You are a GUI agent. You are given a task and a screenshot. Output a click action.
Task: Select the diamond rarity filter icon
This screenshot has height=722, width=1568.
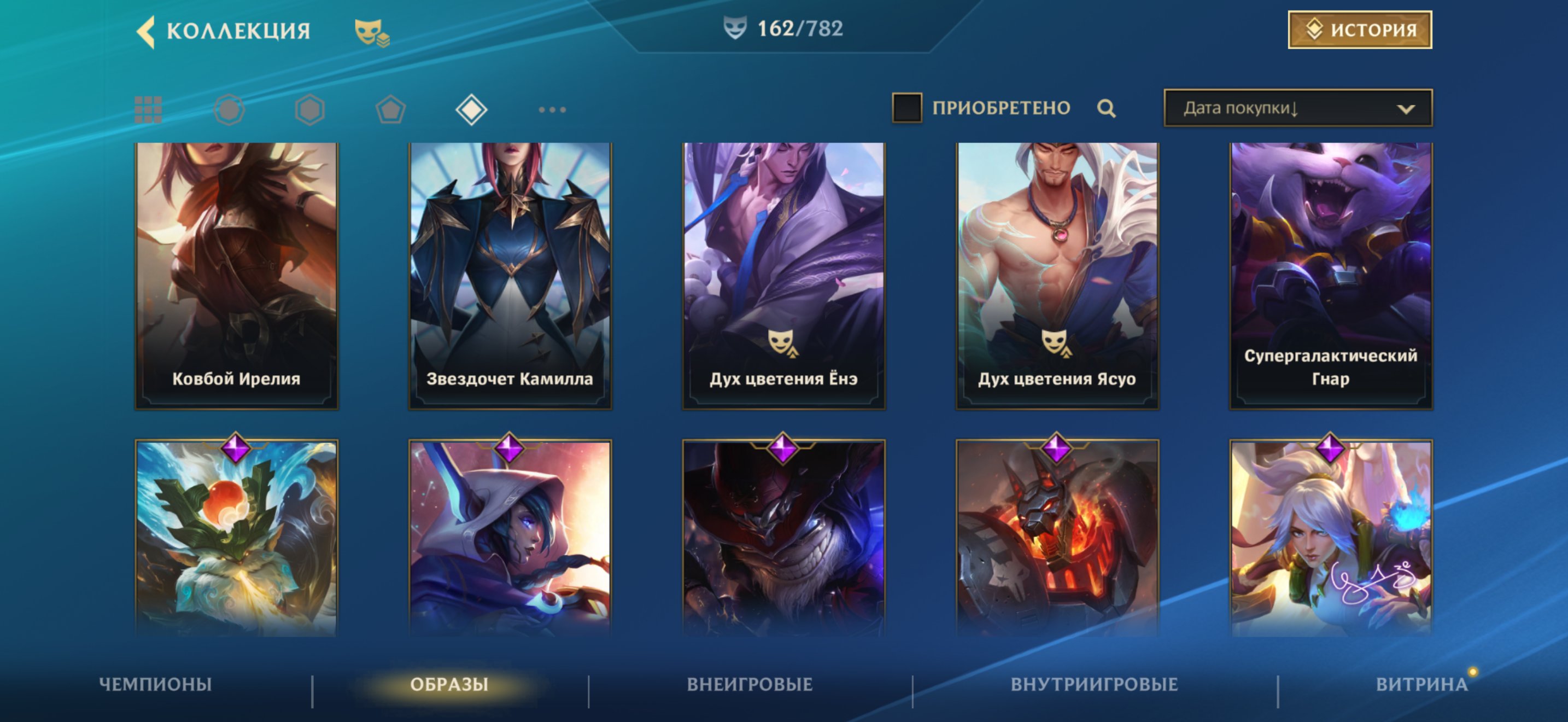click(471, 109)
